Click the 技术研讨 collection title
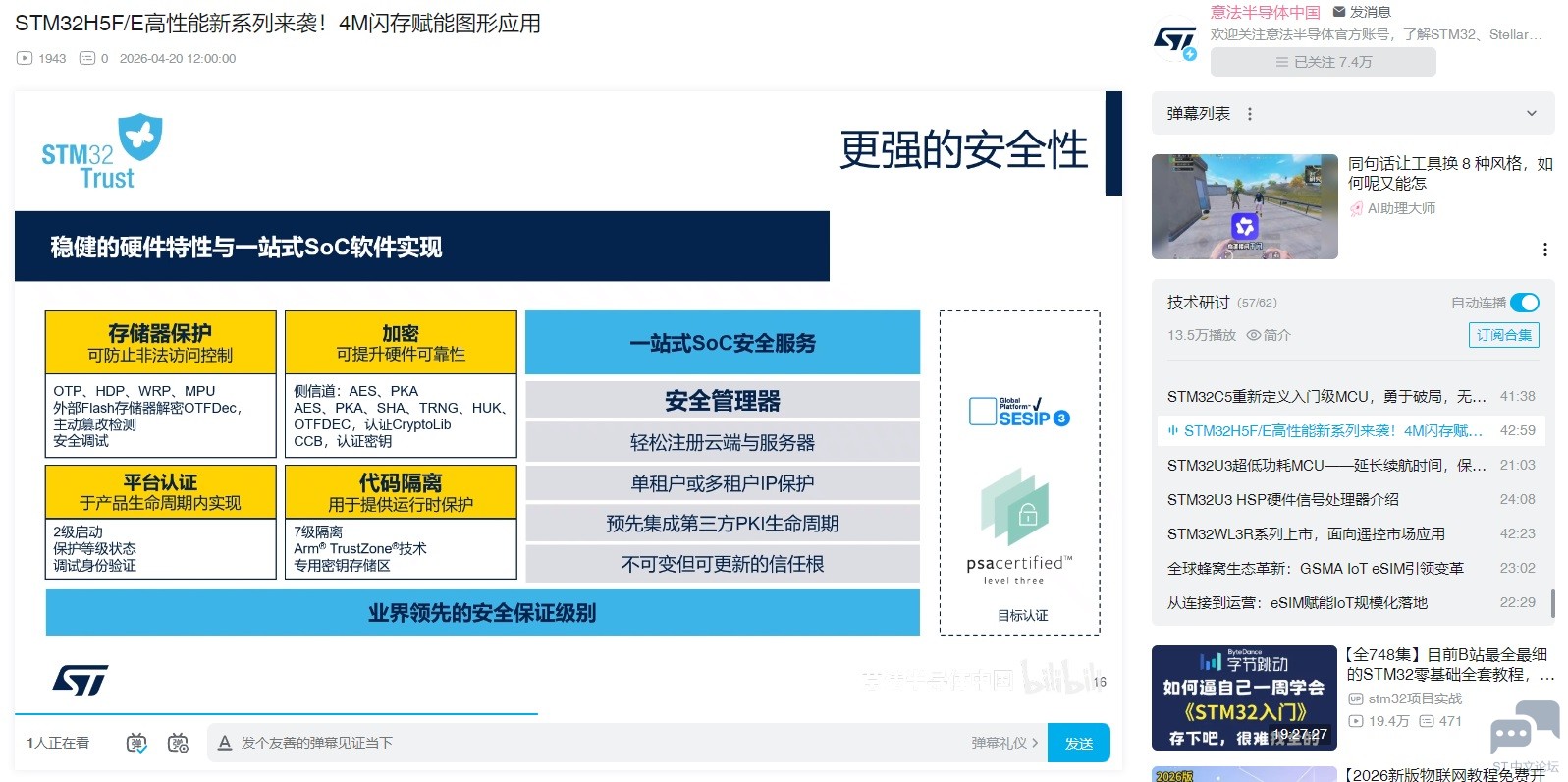This screenshot has height=782, width=1568. coord(1199,303)
